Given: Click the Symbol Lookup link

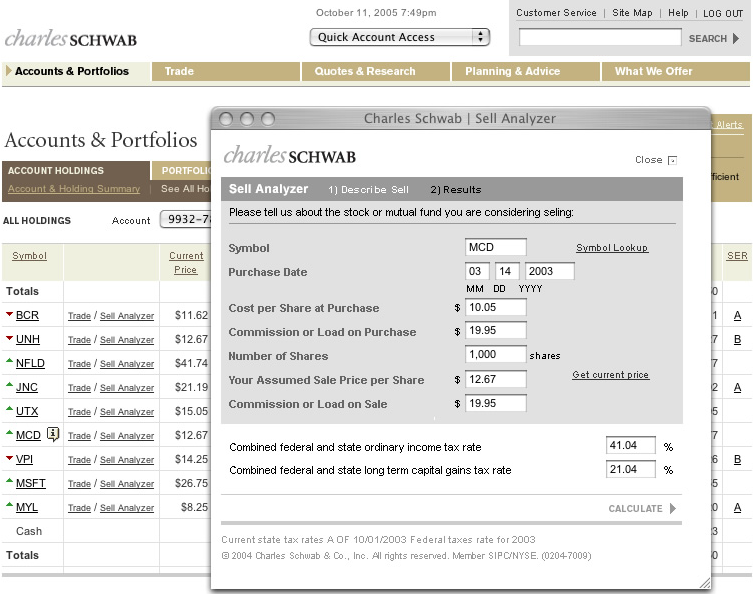Looking at the screenshot, I should (612, 248).
